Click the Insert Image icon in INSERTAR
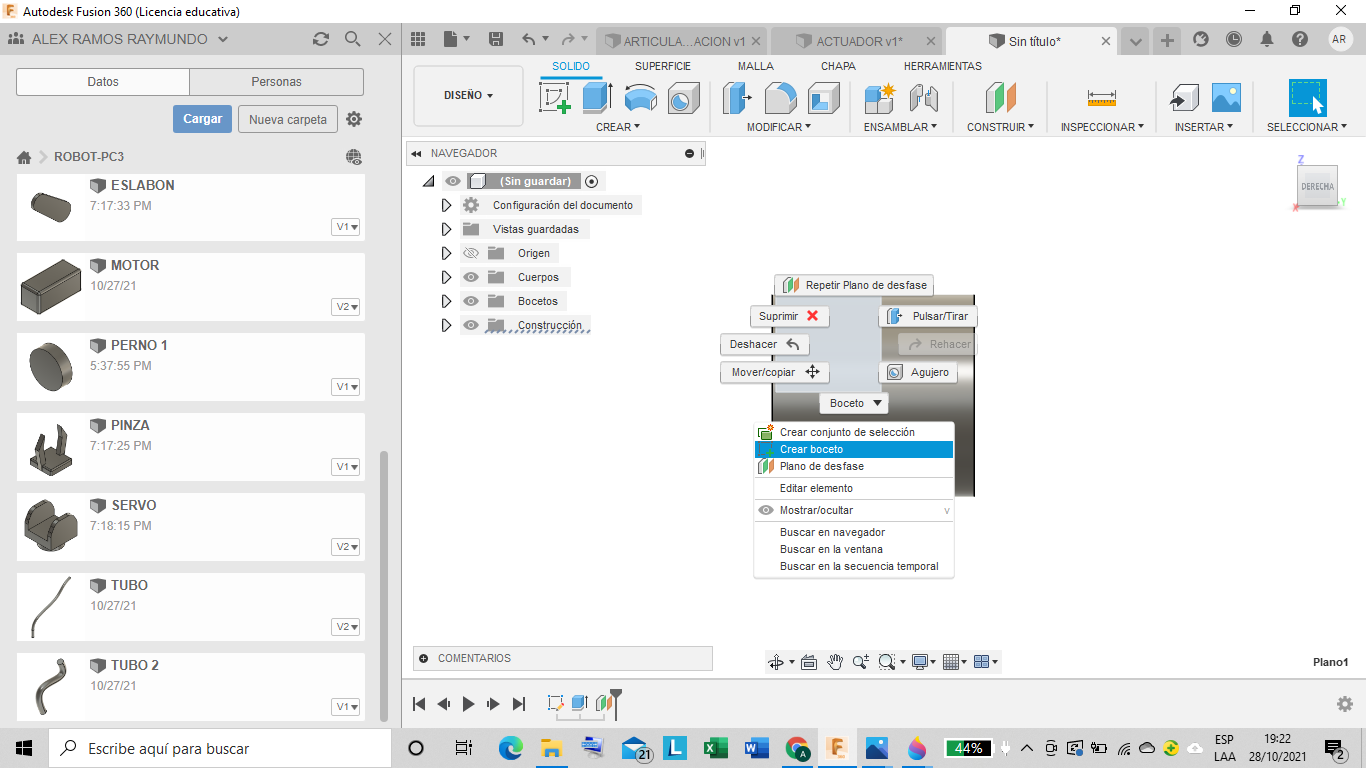The height and width of the screenshot is (768, 1366). [x=1226, y=98]
